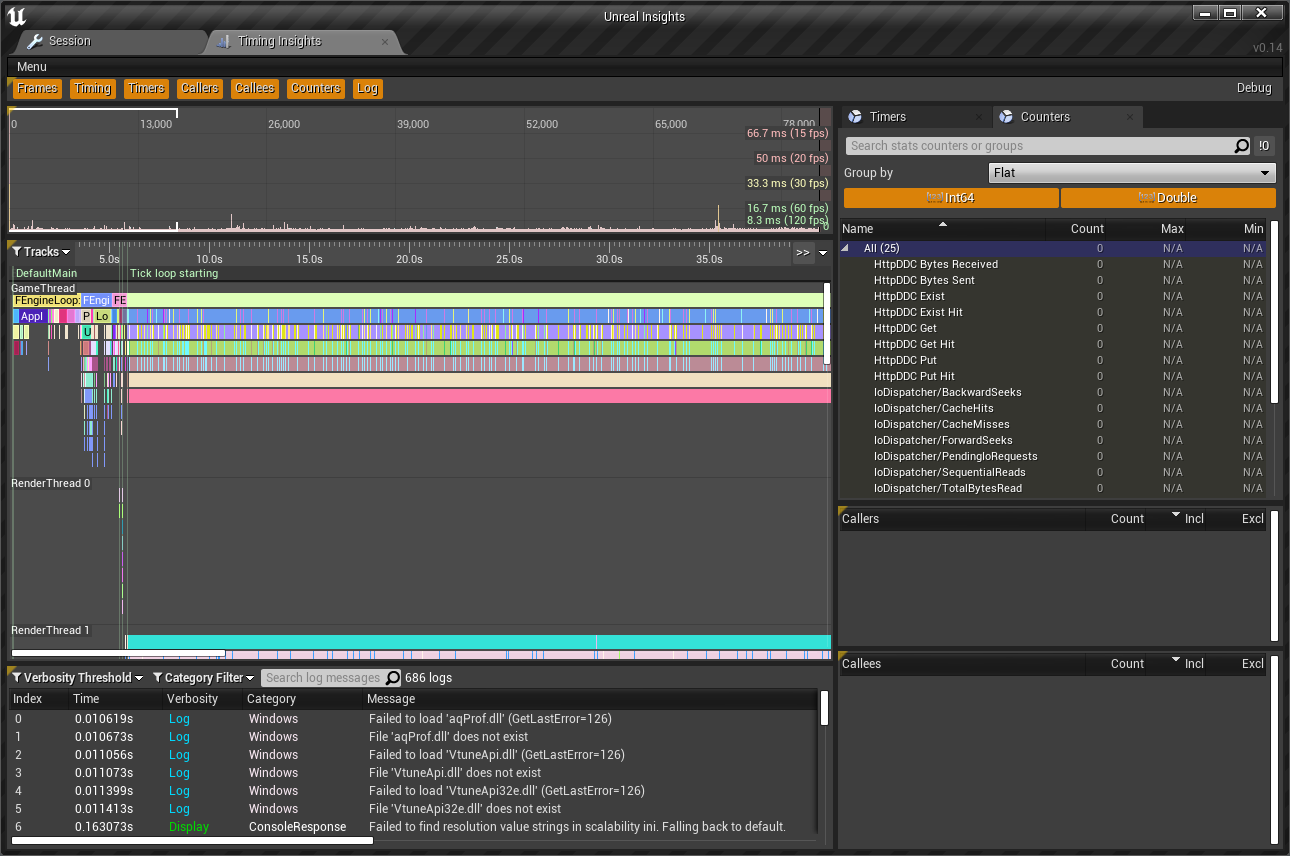Click the pink long bar in GameThread
This screenshot has height=856, width=1290.
(480, 396)
